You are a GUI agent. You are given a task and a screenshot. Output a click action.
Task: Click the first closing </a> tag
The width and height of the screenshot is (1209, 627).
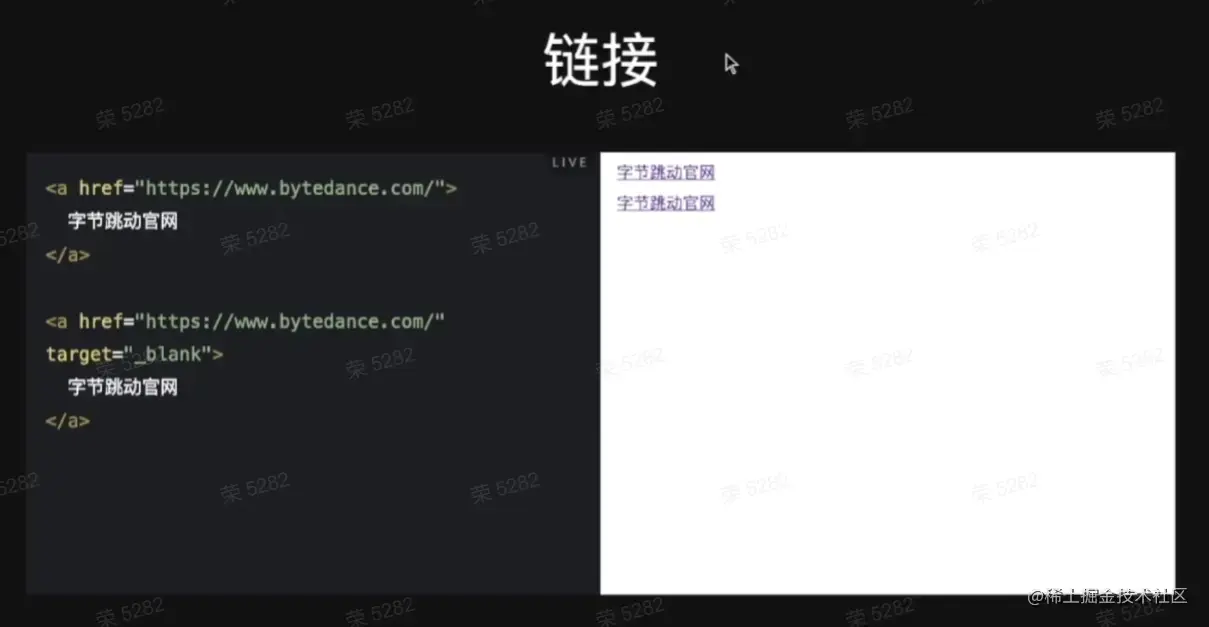tap(66, 254)
